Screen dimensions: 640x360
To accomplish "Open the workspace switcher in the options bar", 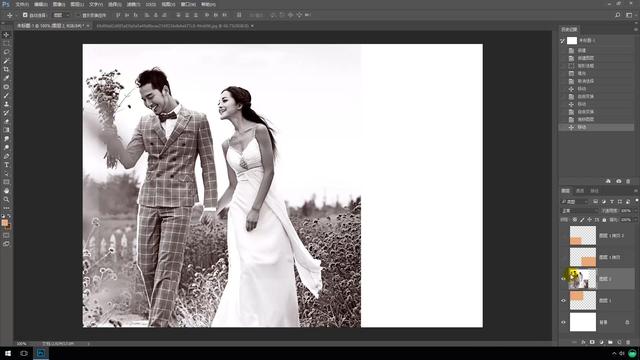I will 629,15.
